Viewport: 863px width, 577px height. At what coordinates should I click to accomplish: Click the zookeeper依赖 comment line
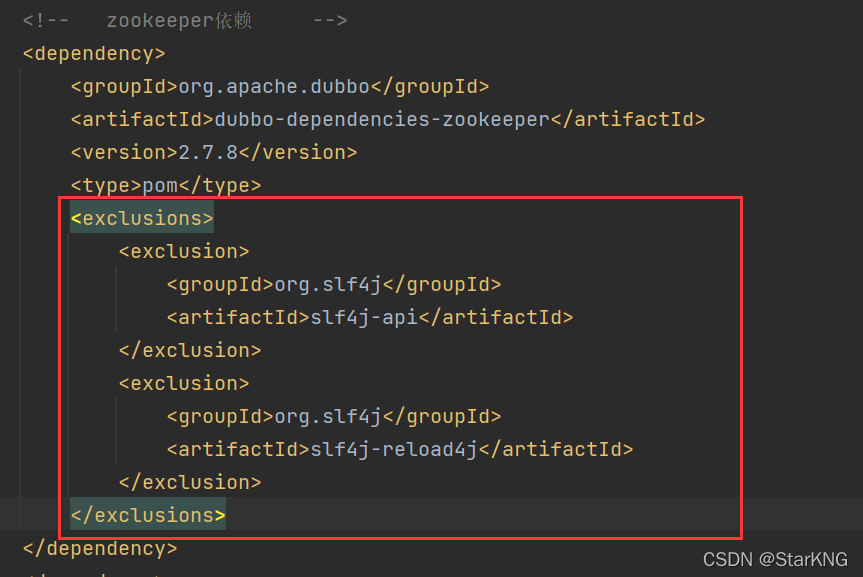(185, 21)
